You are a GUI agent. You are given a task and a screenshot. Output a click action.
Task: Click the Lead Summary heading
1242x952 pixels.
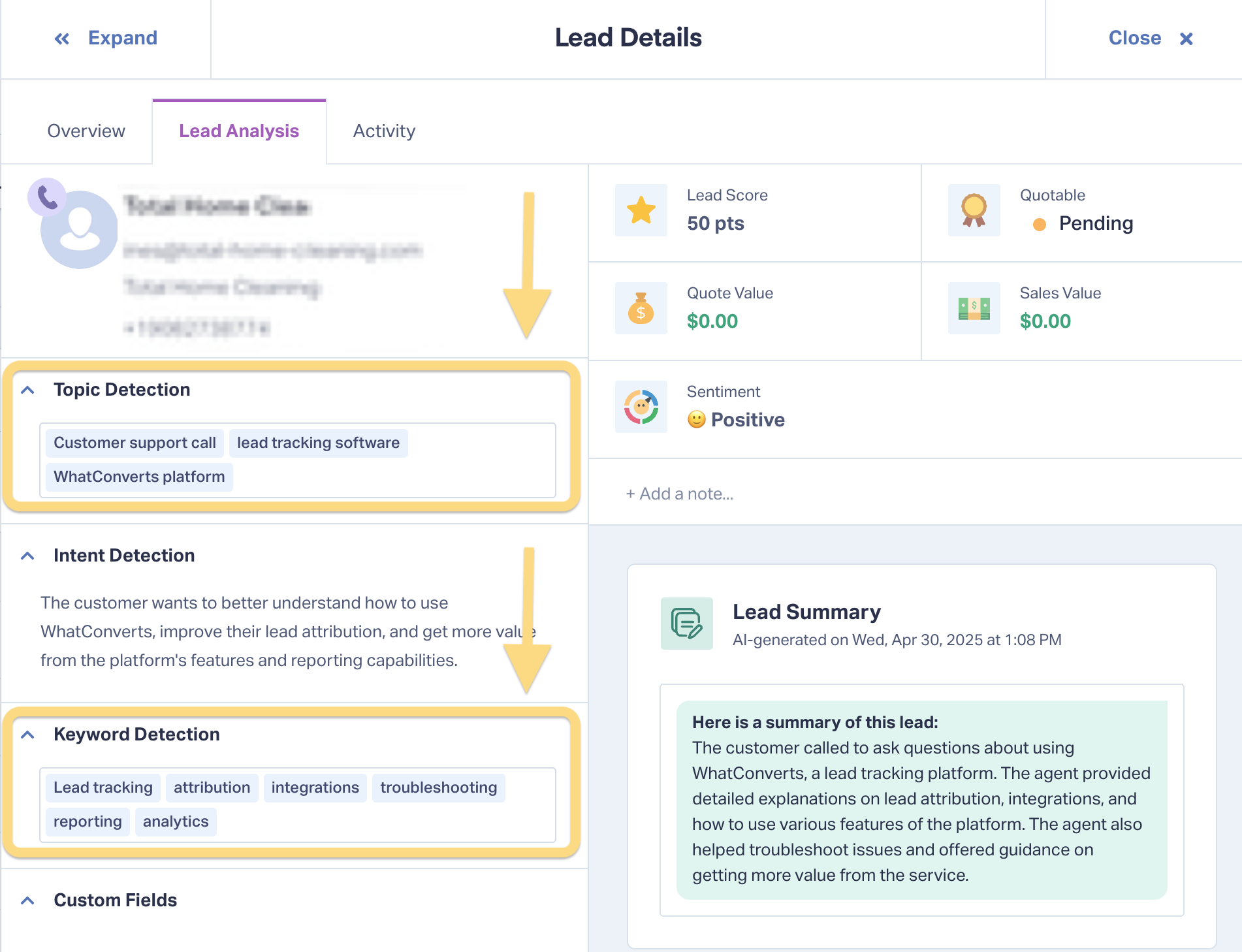(x=806, y=612)
